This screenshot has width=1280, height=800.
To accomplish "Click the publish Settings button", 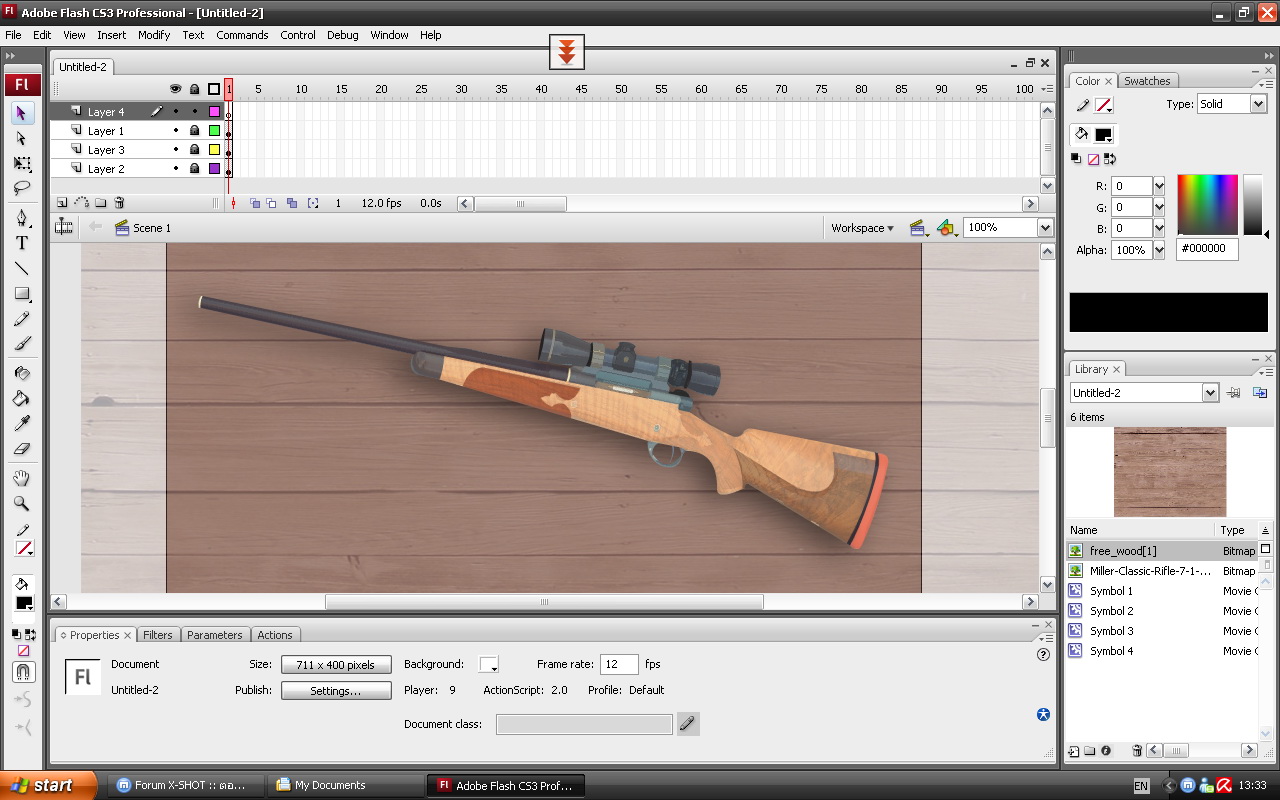I will click(336, 691).
